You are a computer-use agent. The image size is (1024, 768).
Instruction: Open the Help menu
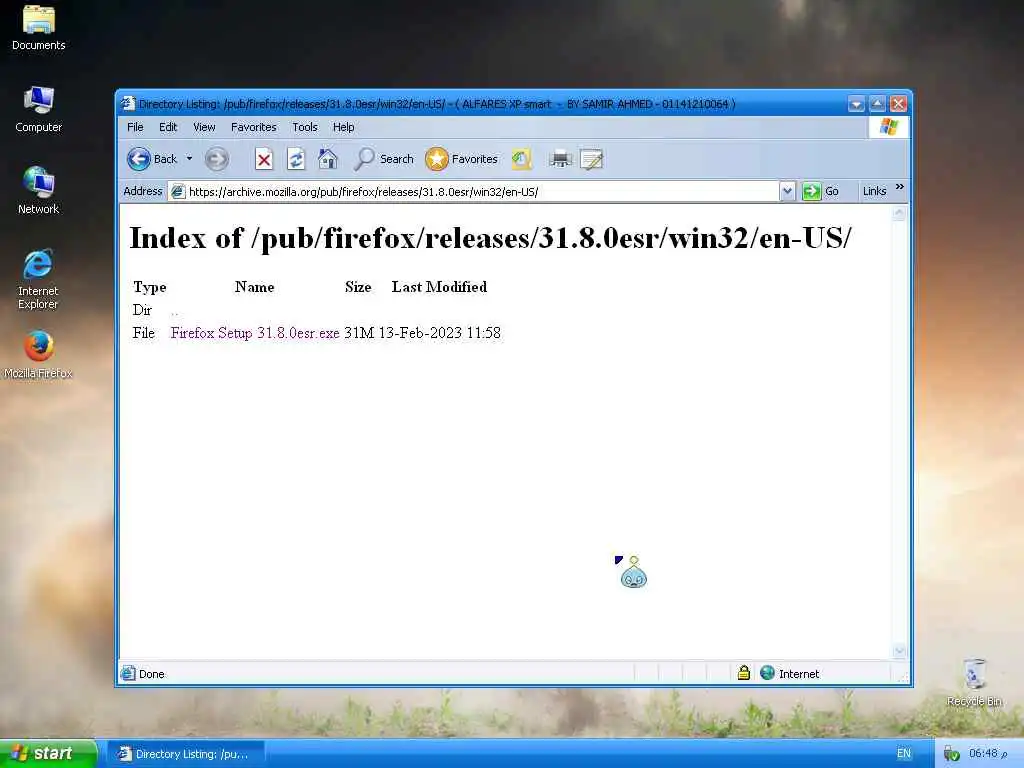click(x=344, y=127)
